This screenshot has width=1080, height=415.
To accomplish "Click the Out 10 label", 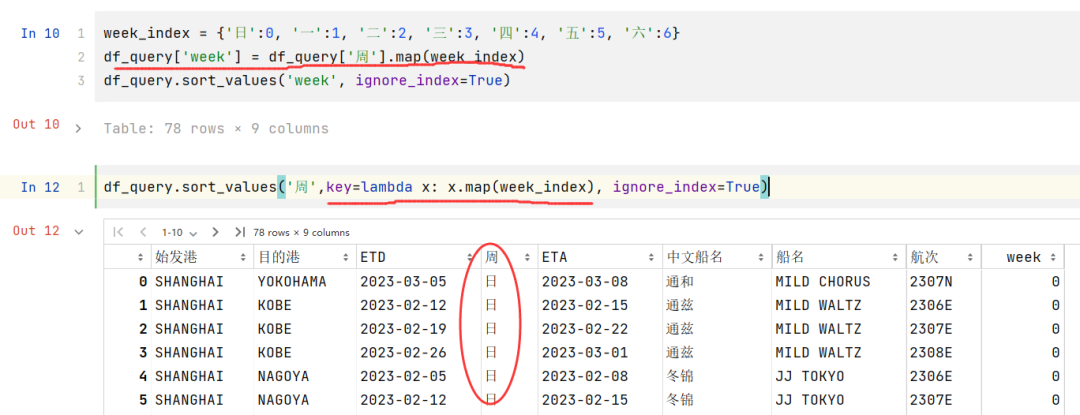I will click(x=37, y=125).
